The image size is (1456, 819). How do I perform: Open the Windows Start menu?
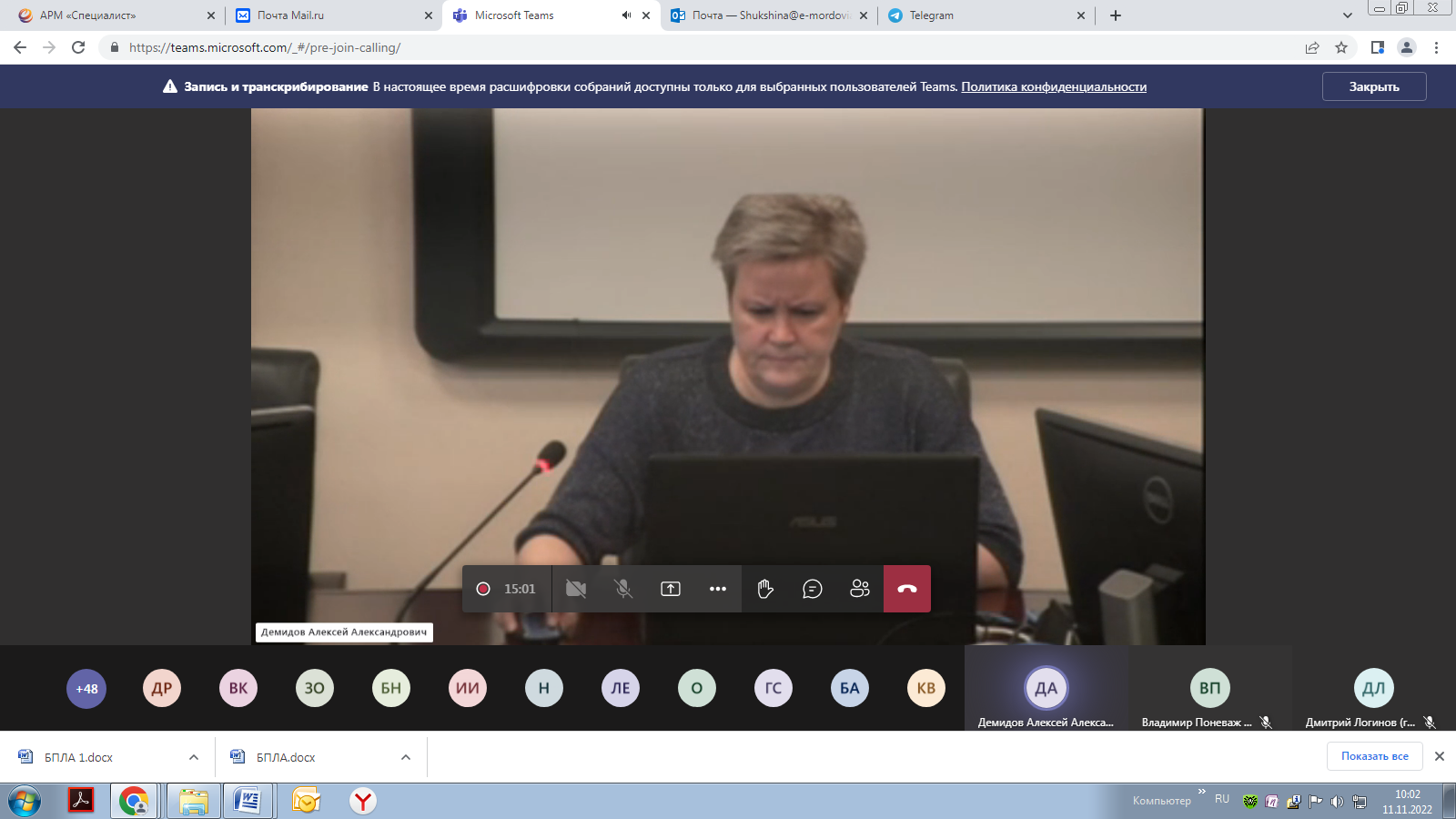click(25, 802)
